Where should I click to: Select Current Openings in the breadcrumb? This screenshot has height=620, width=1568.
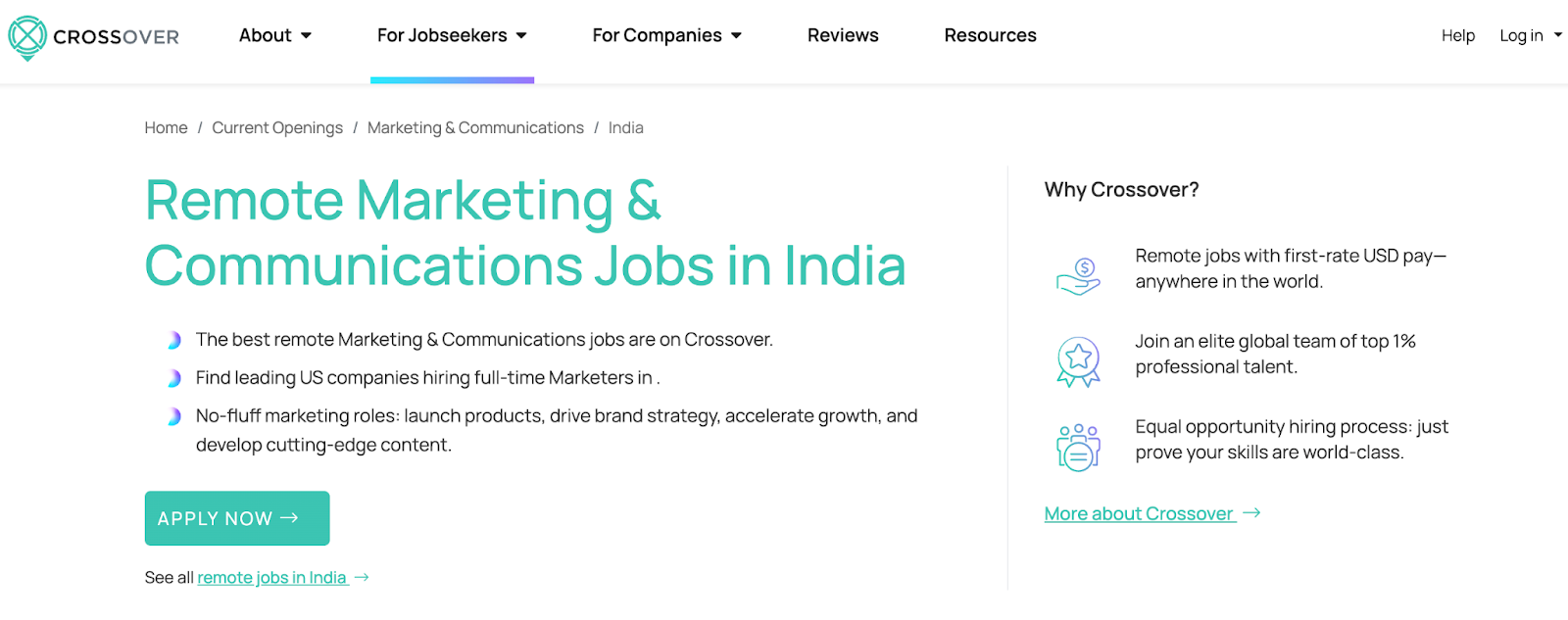click(x=277, y=127)
